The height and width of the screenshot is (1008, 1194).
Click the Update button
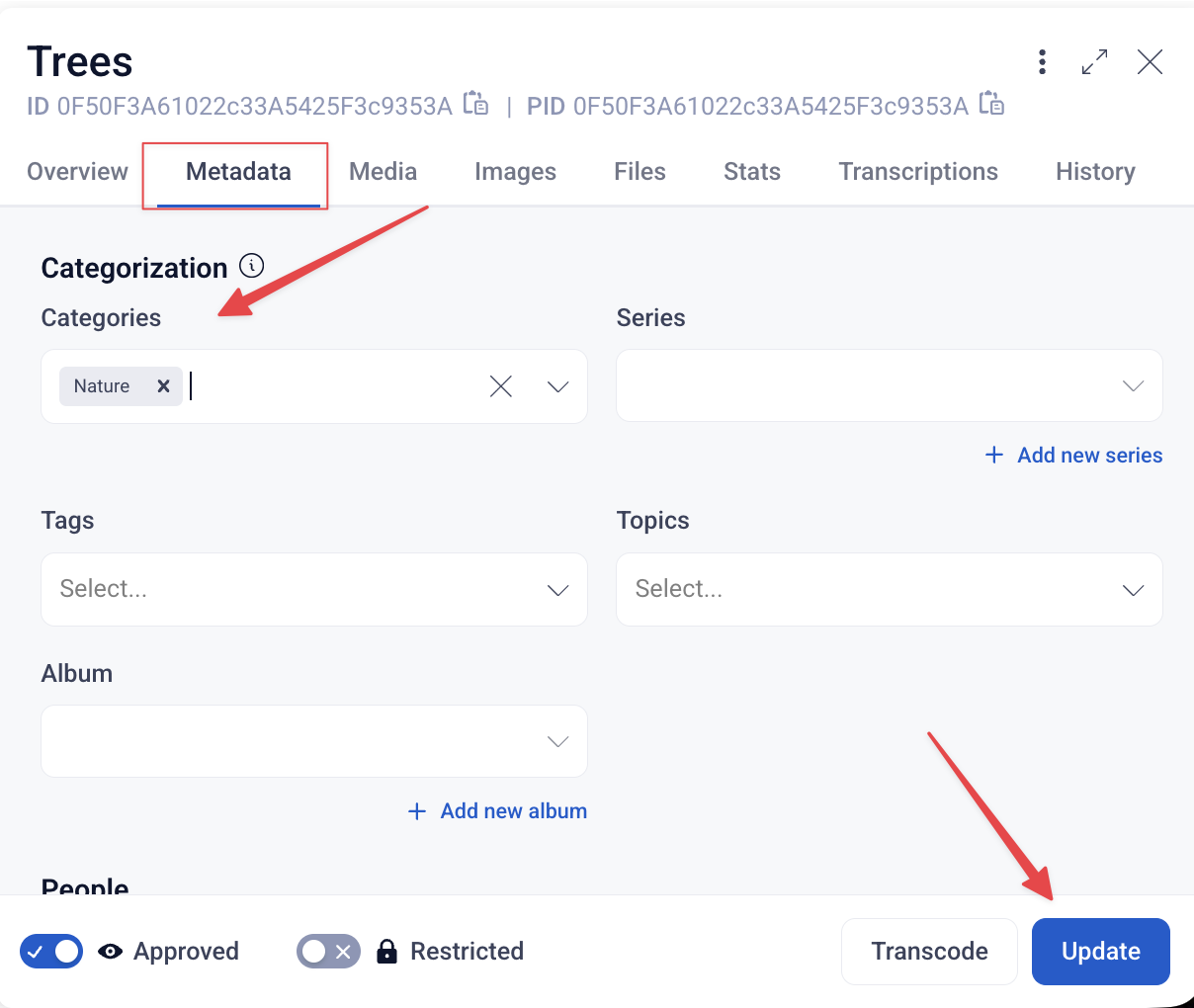1101,952
